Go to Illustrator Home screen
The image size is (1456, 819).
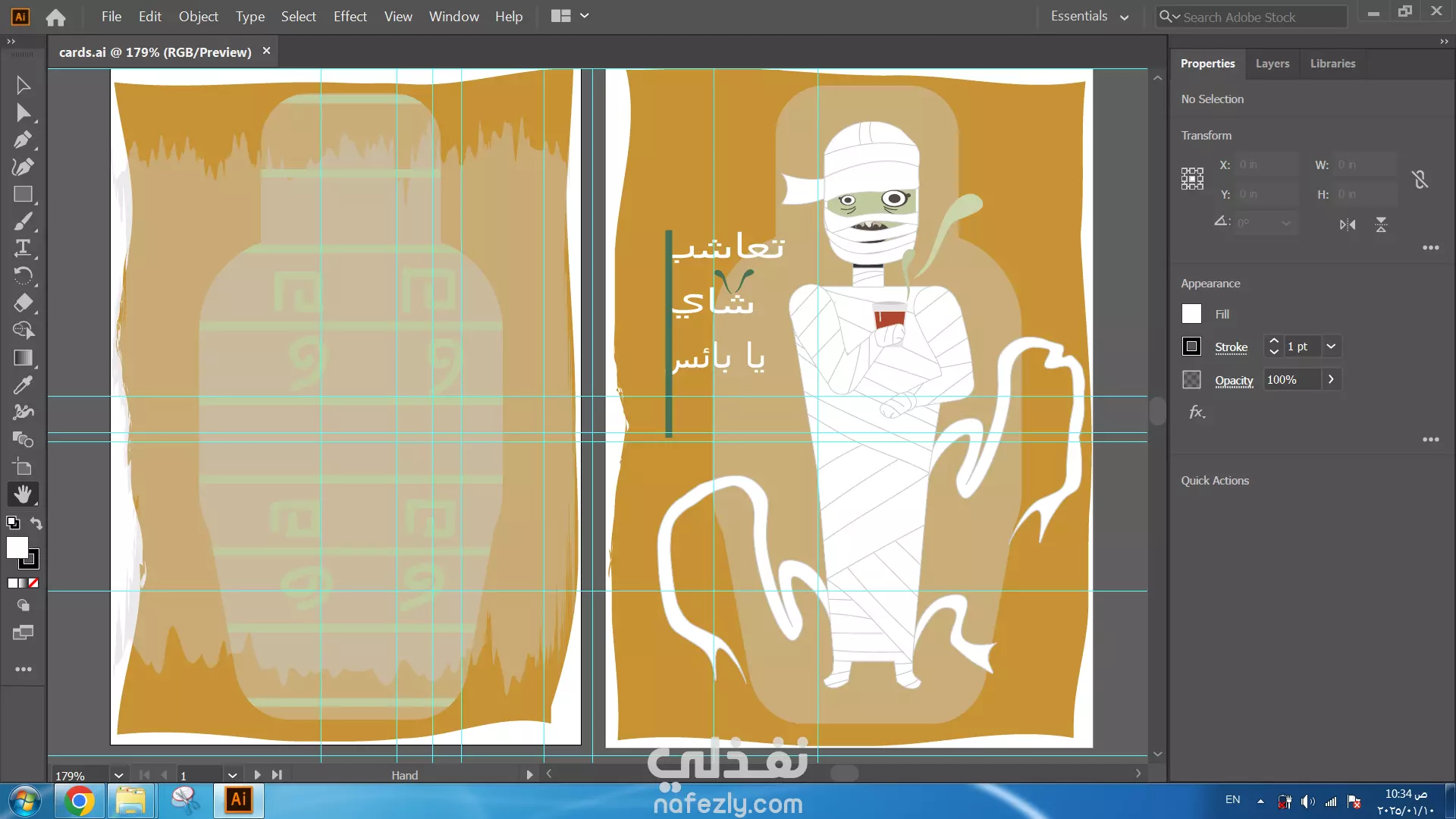point(55,17)
